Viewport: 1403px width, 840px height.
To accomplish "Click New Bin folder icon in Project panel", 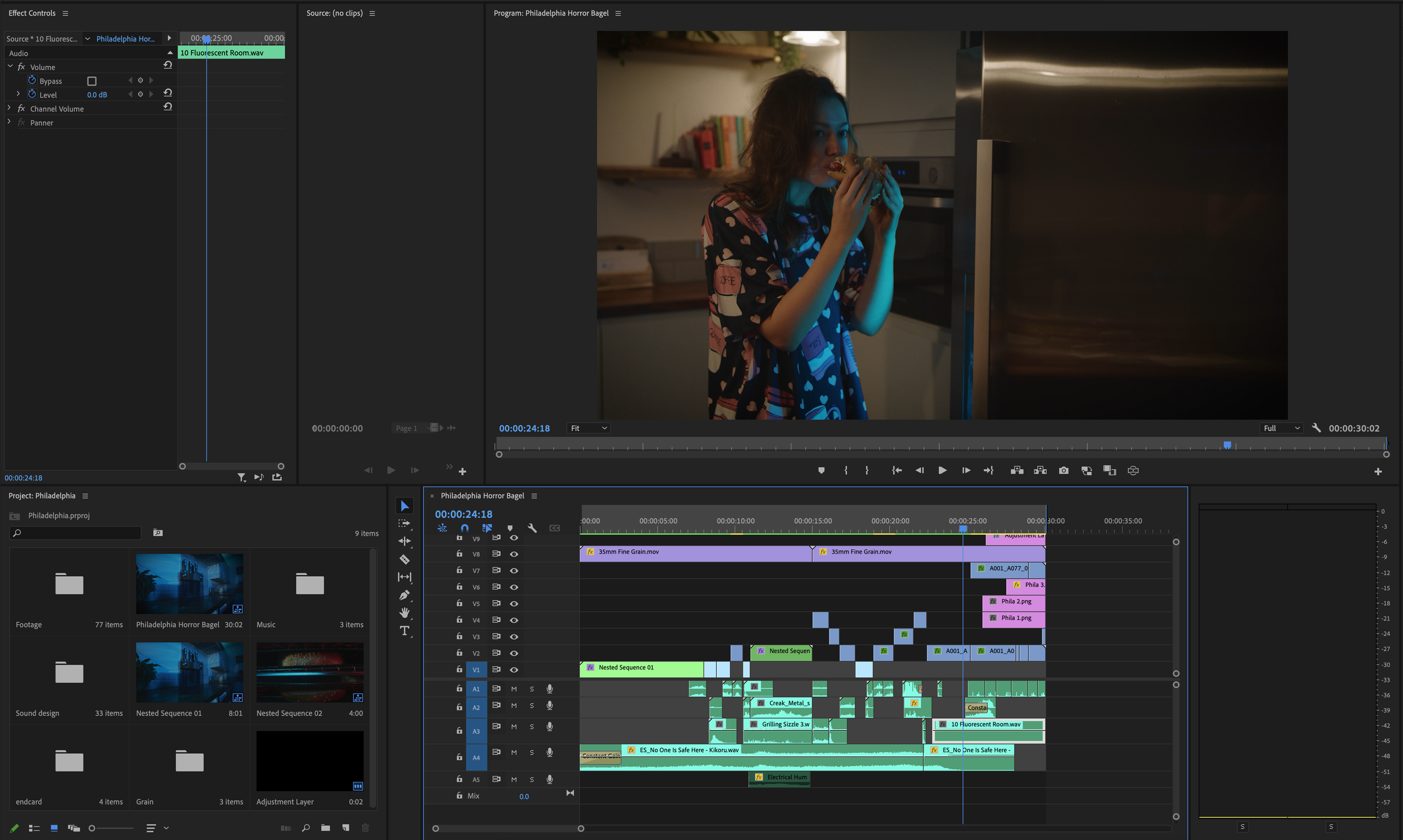I will (325, 828).
